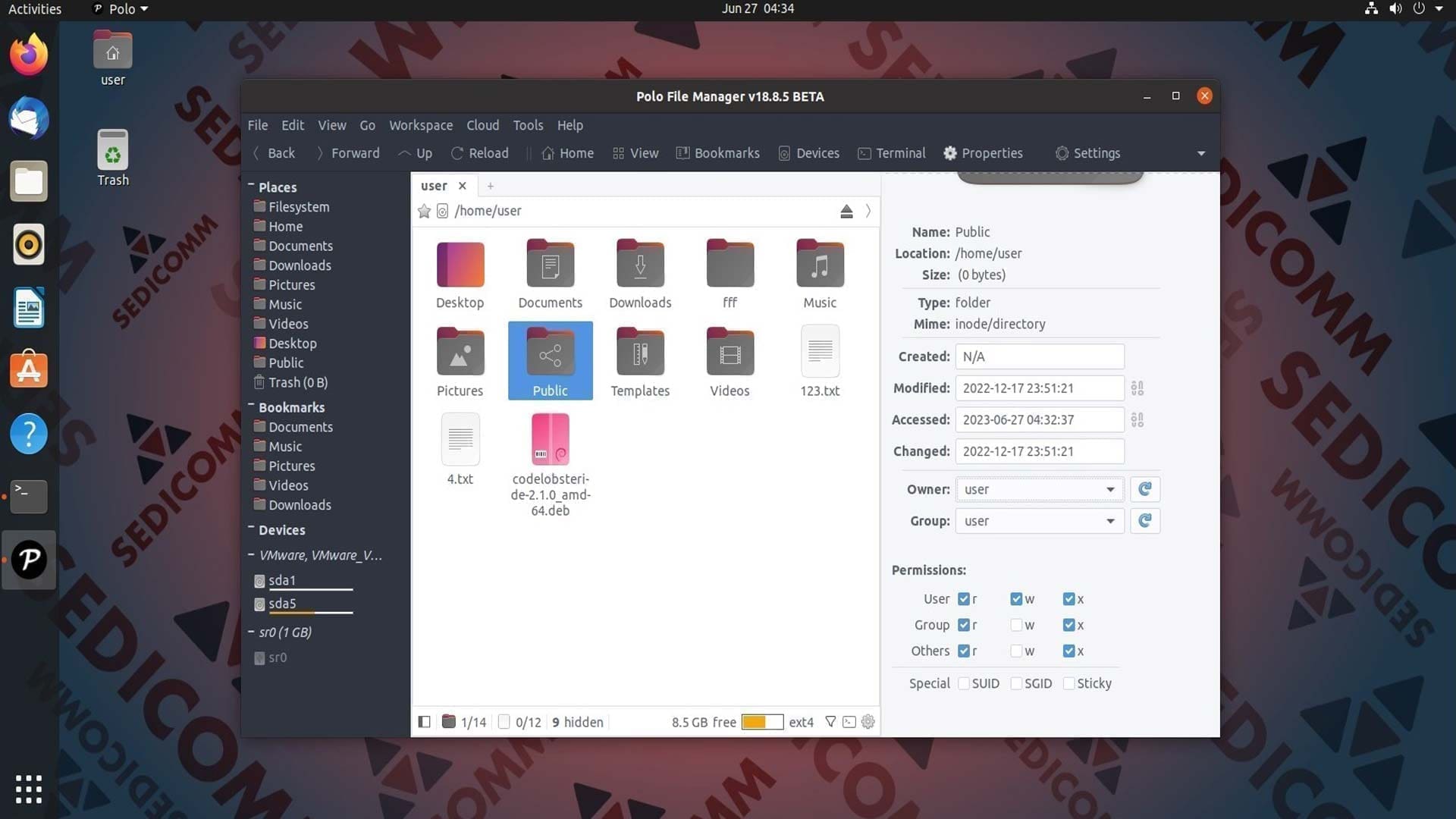The height and width of the screenshot is (819, 1456).
Task: Open the Desktop folder icon
Action: tap(460, 264)
